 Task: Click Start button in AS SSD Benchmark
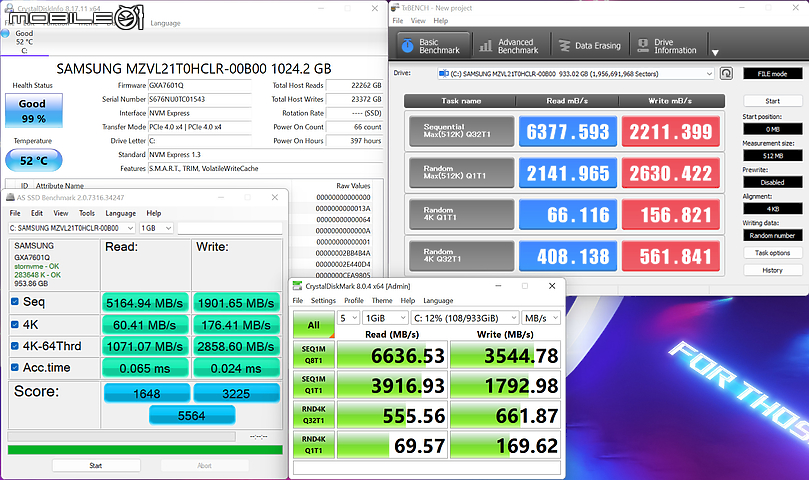tap(96, 466)
